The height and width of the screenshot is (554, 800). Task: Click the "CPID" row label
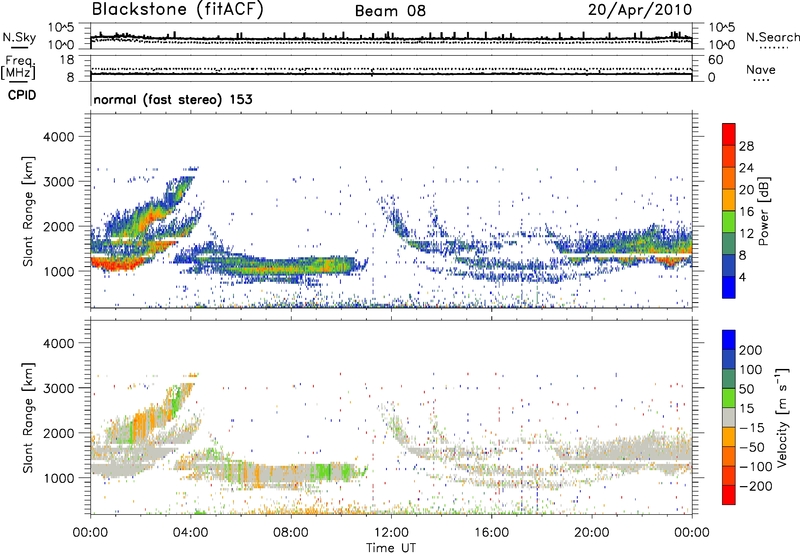[x=22, y=95]
